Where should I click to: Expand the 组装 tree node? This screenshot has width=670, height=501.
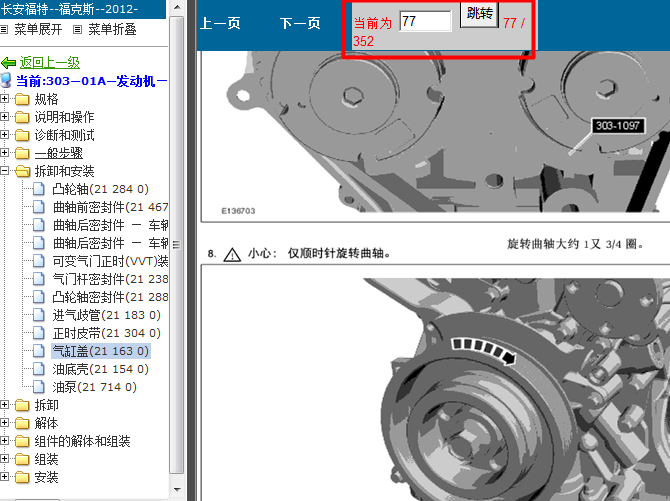(4, 459)
